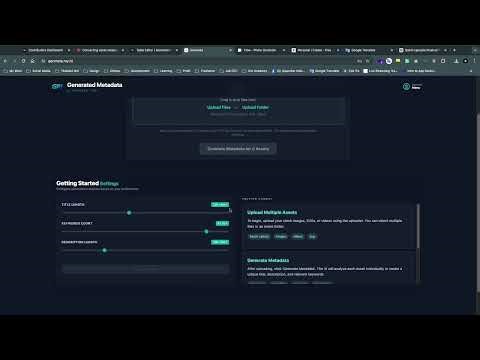The height and width of the screenshot is (360, 480).
Task: Click the Title Length value badge
Action: (220, 204)
